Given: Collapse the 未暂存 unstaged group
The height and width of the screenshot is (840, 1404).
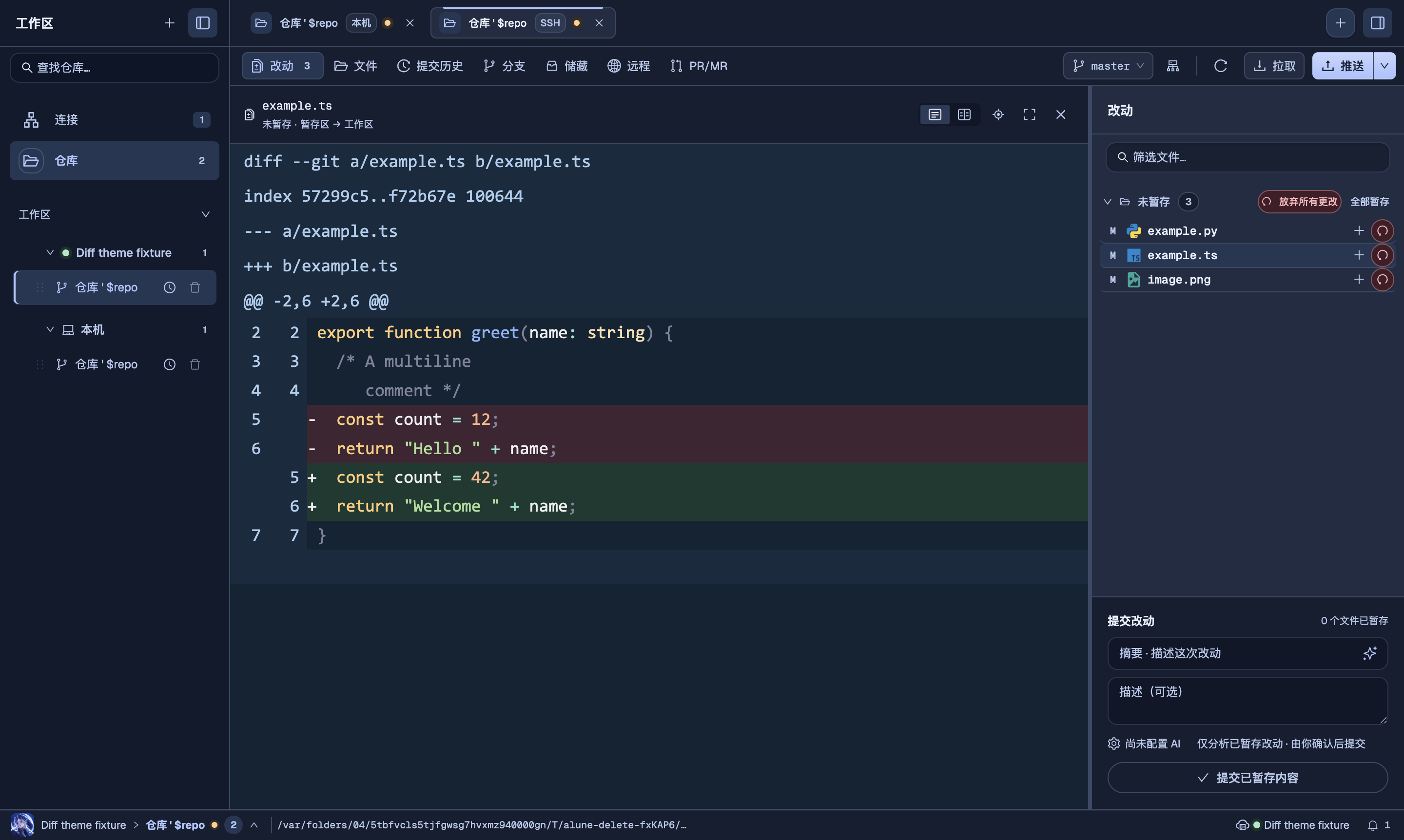Looking at the screenshot, I should coord(1108,202).
